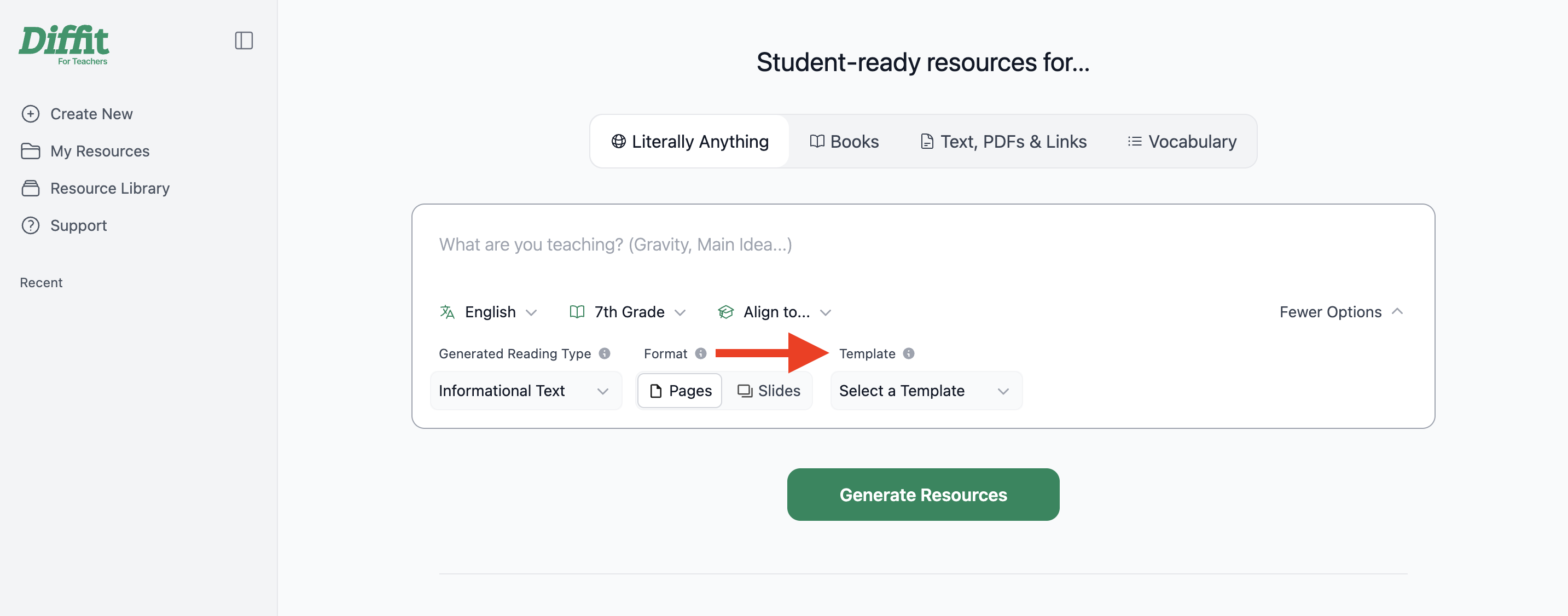
Task: Show Template info tooltip icon
Action: [x=908, y=353]
